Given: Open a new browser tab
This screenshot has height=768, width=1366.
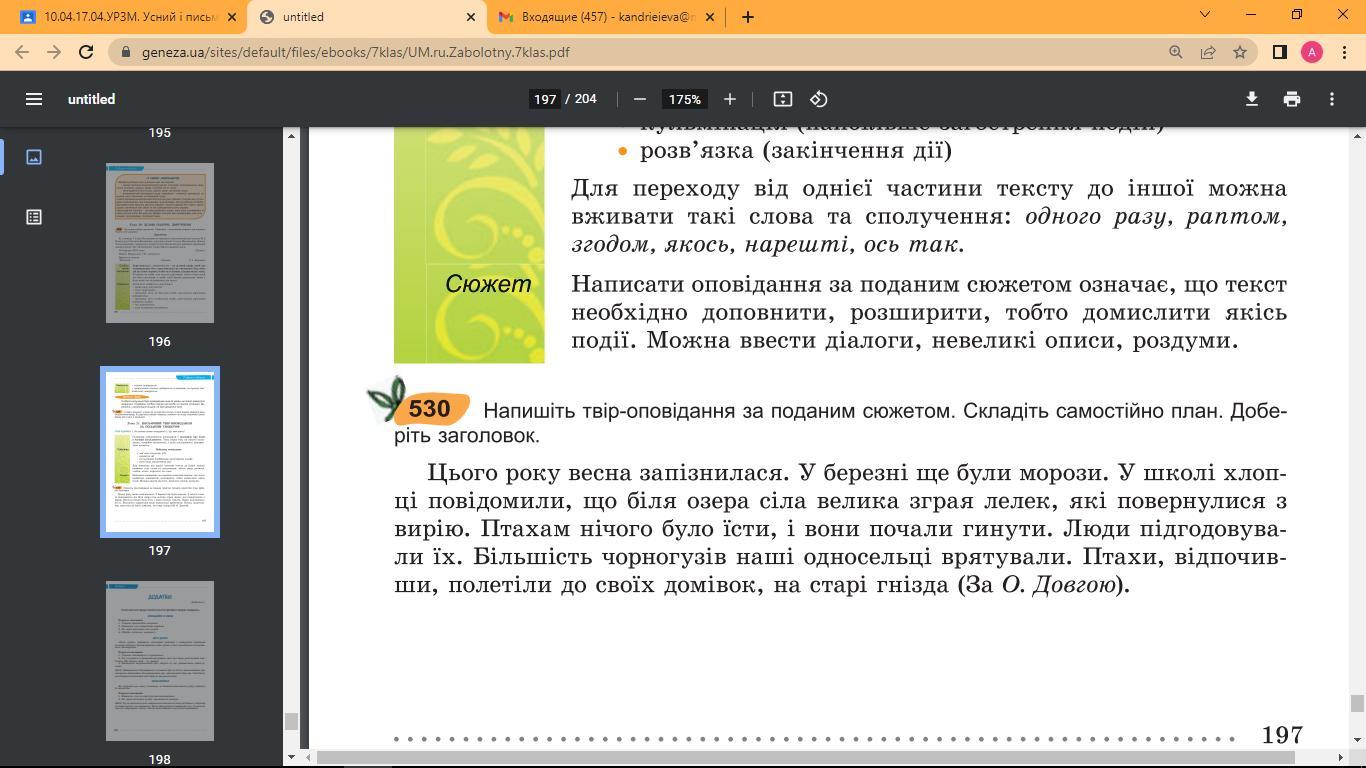Looking at the screenshot, I should coord(747,17).
